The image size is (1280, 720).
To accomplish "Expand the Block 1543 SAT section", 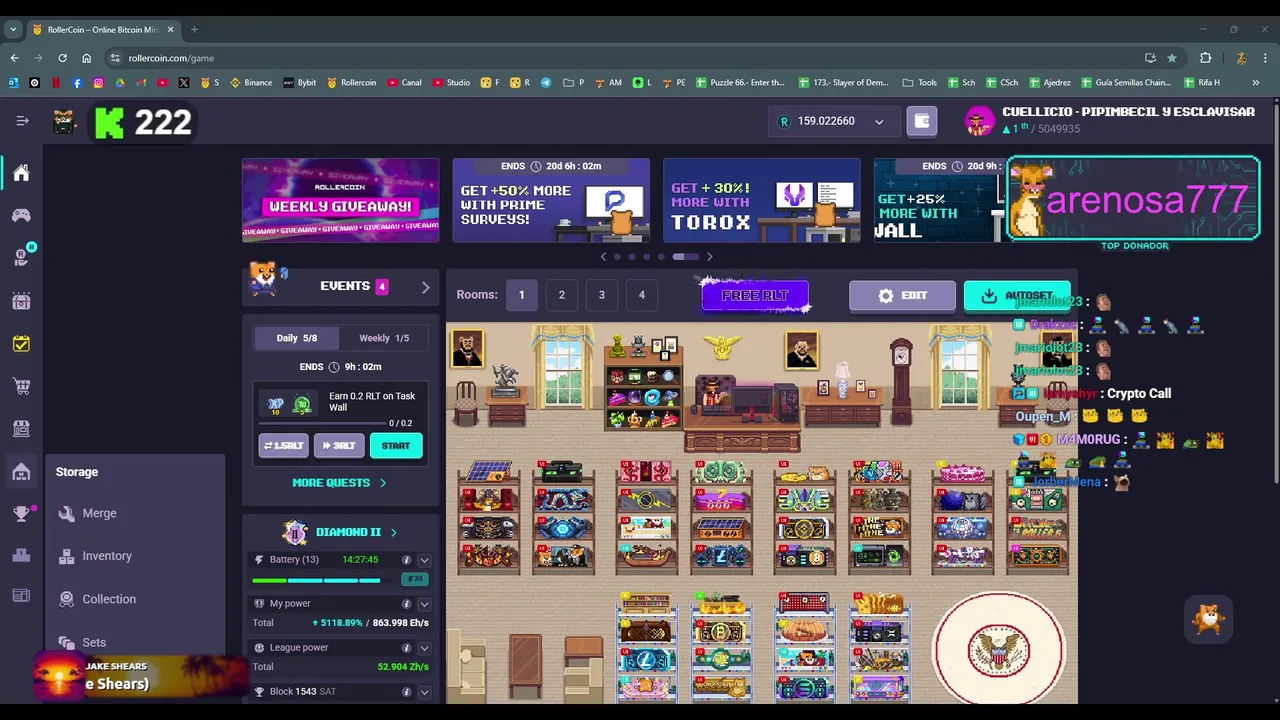I will tap(424, 692).
